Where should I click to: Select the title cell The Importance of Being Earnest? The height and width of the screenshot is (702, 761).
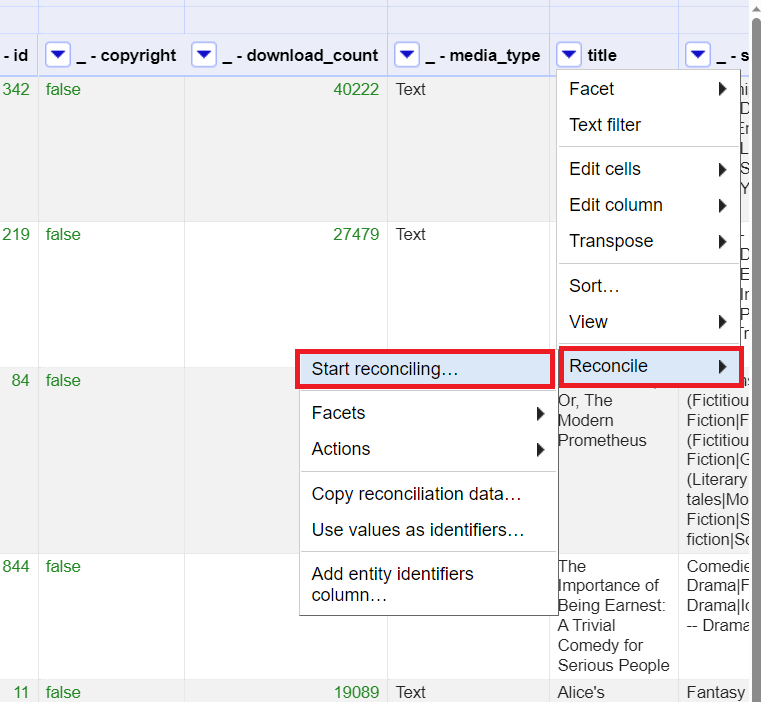(x=613, y=616)
